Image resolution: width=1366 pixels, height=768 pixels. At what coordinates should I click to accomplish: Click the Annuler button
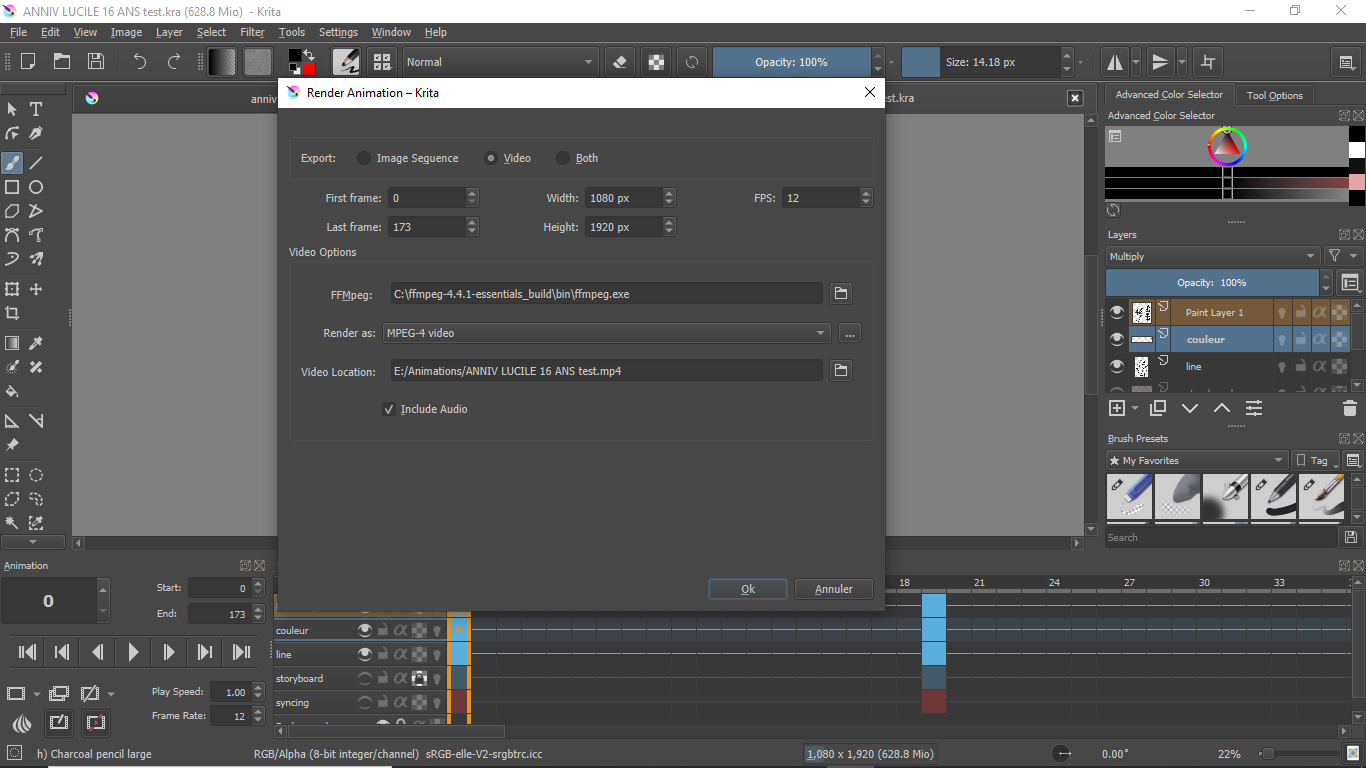coord(834,589)
